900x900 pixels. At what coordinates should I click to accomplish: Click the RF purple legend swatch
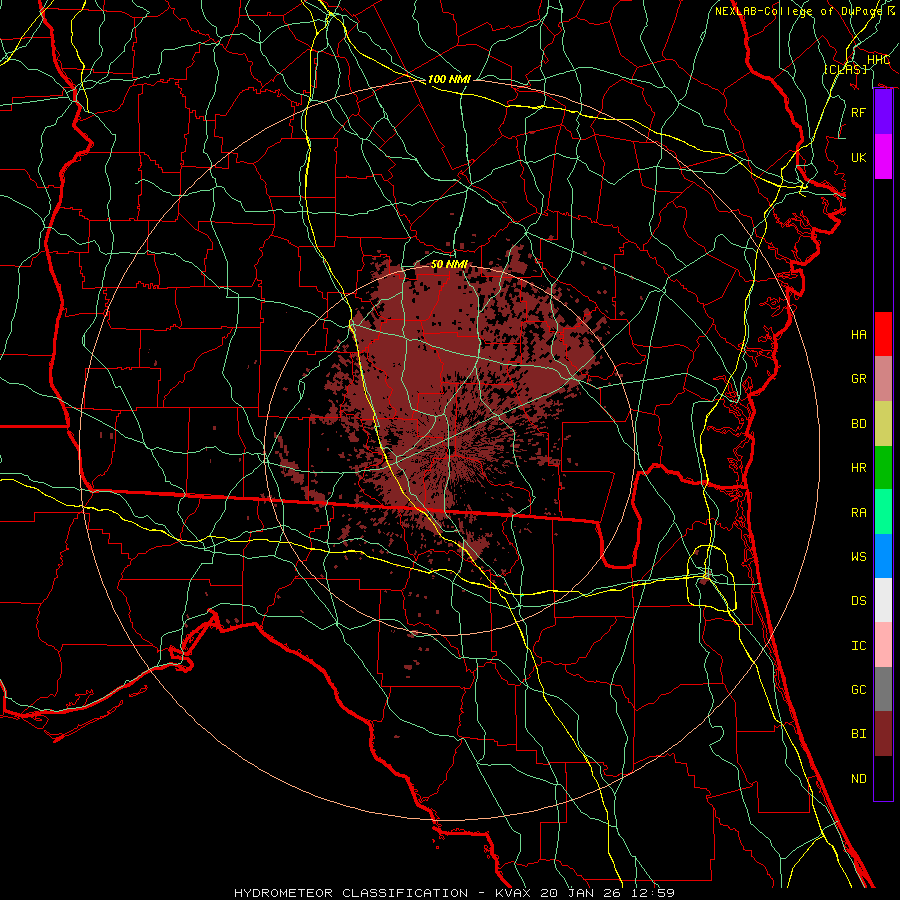tap(883, 112)
